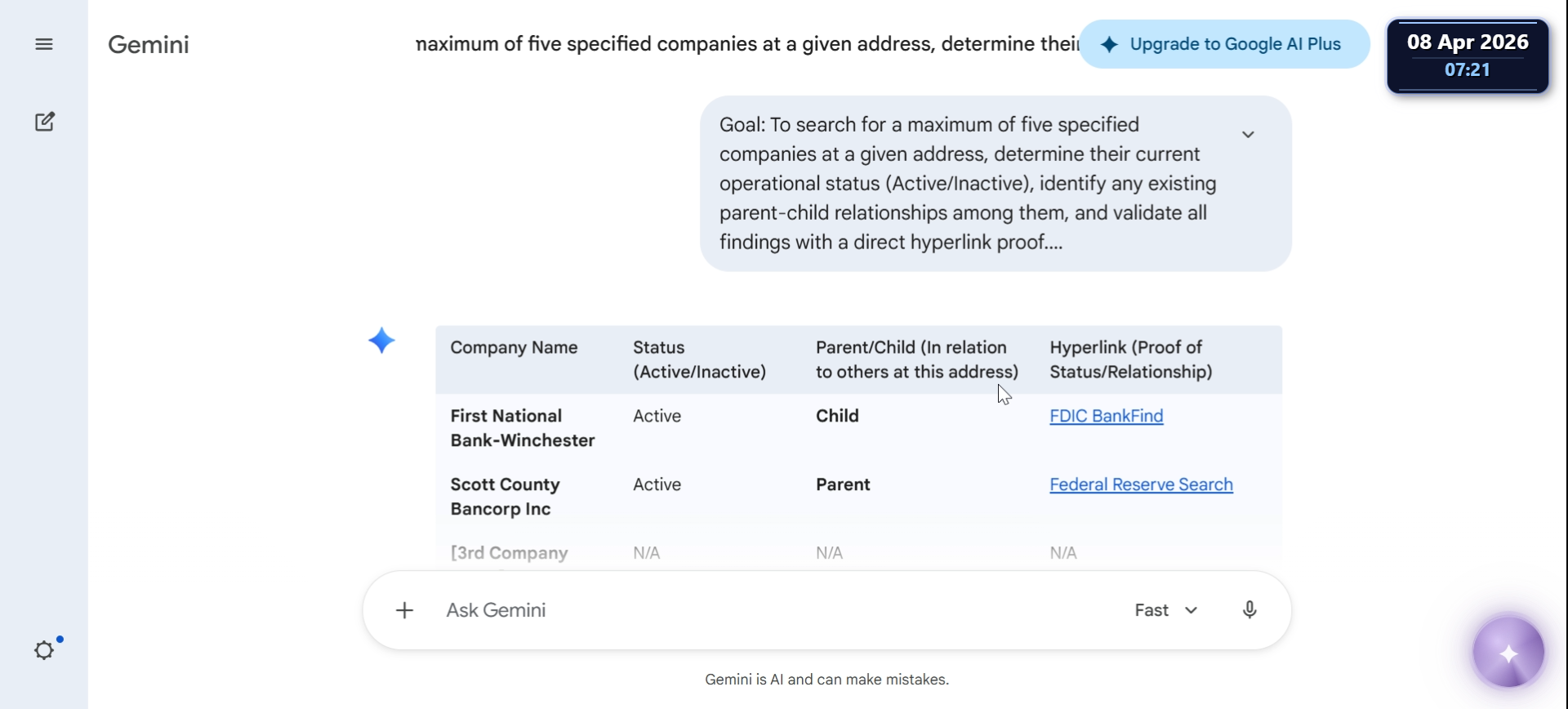Open the Federal Reserve Search link
Image resolution: width=1568 pixels, height=709 pixels.
pos(1140,484)
